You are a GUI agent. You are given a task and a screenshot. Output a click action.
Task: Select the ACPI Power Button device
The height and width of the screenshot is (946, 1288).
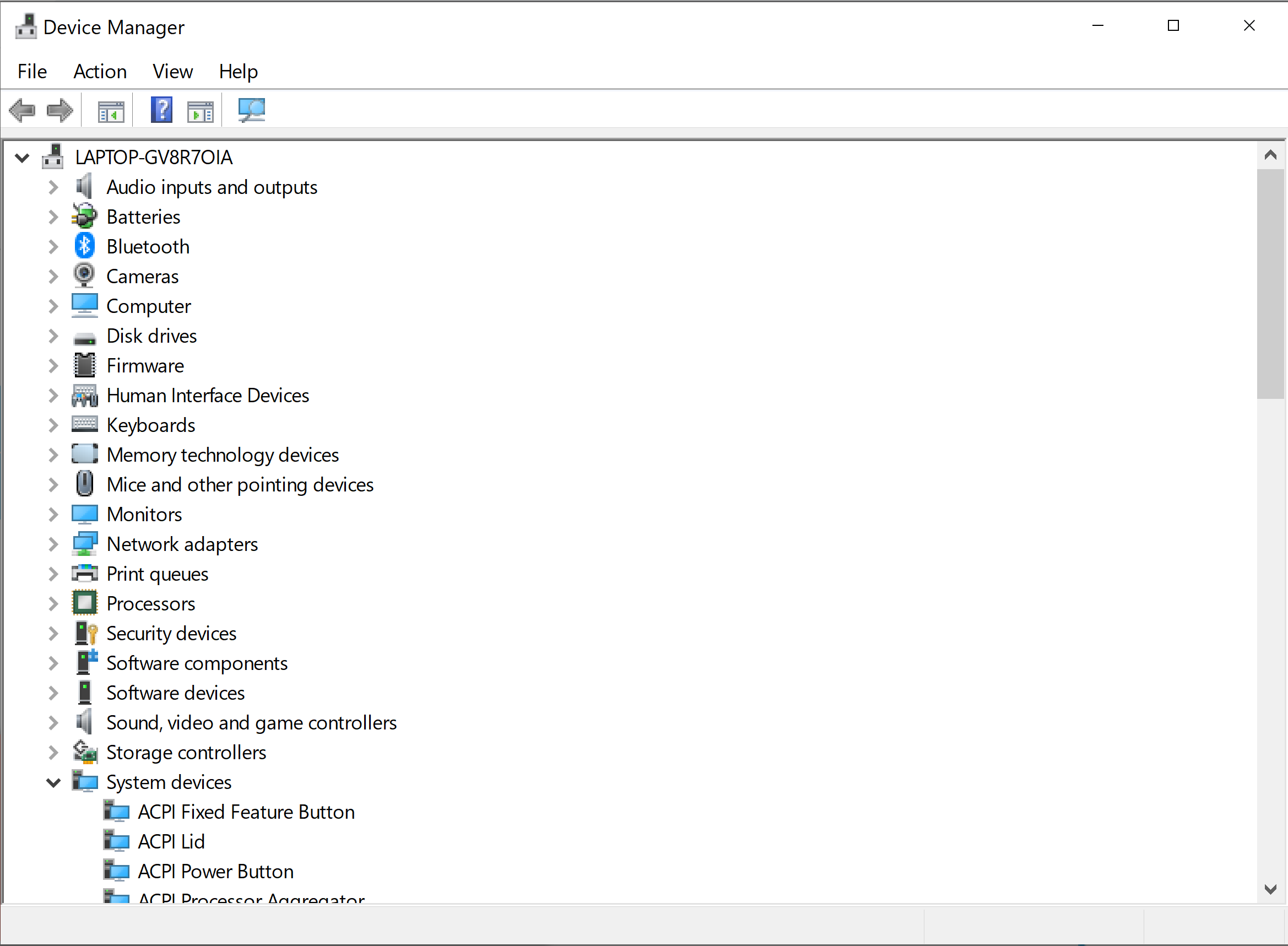[215, 872]
